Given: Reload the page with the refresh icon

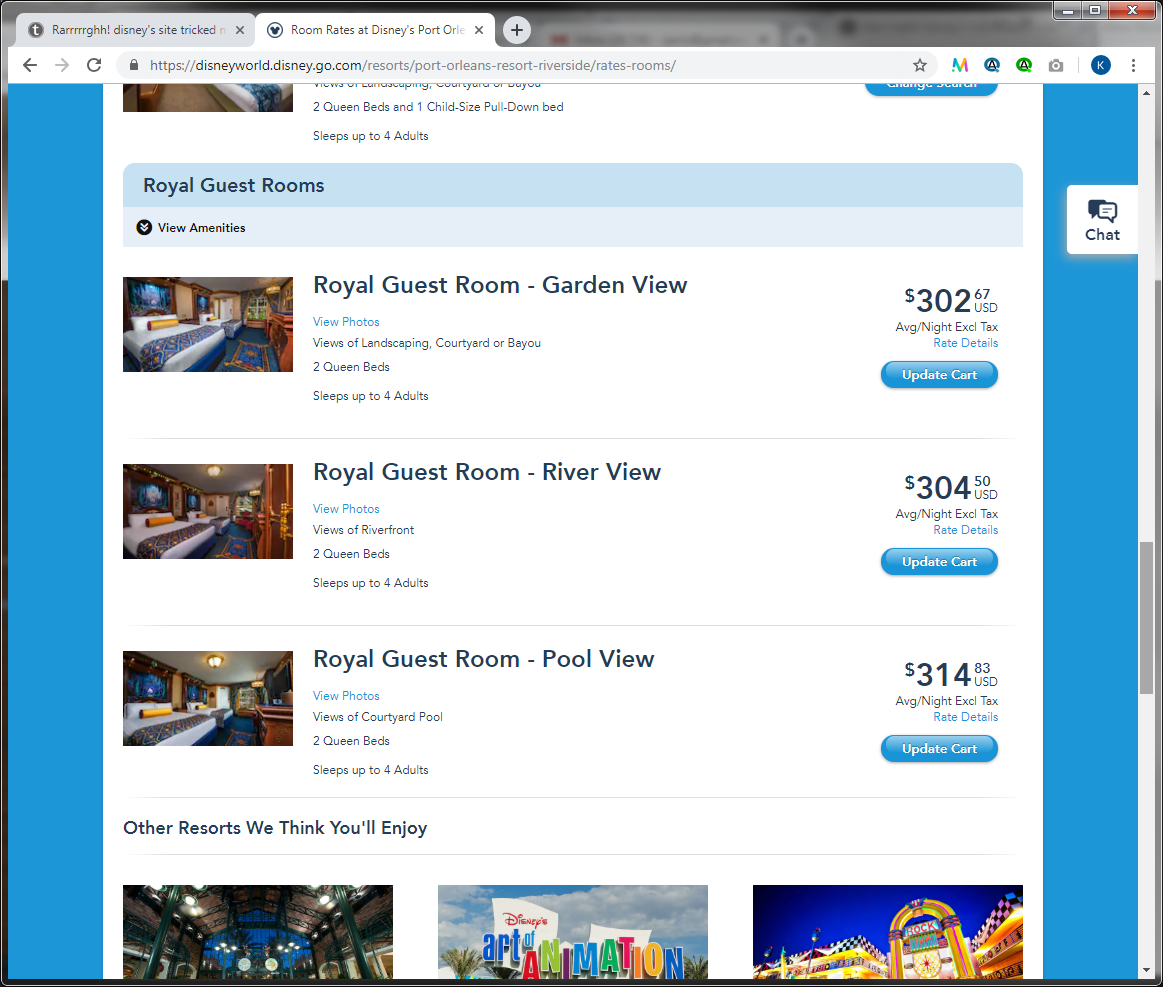Looking at the screenshot, I should pyautogui.click(x=94, y=65).
